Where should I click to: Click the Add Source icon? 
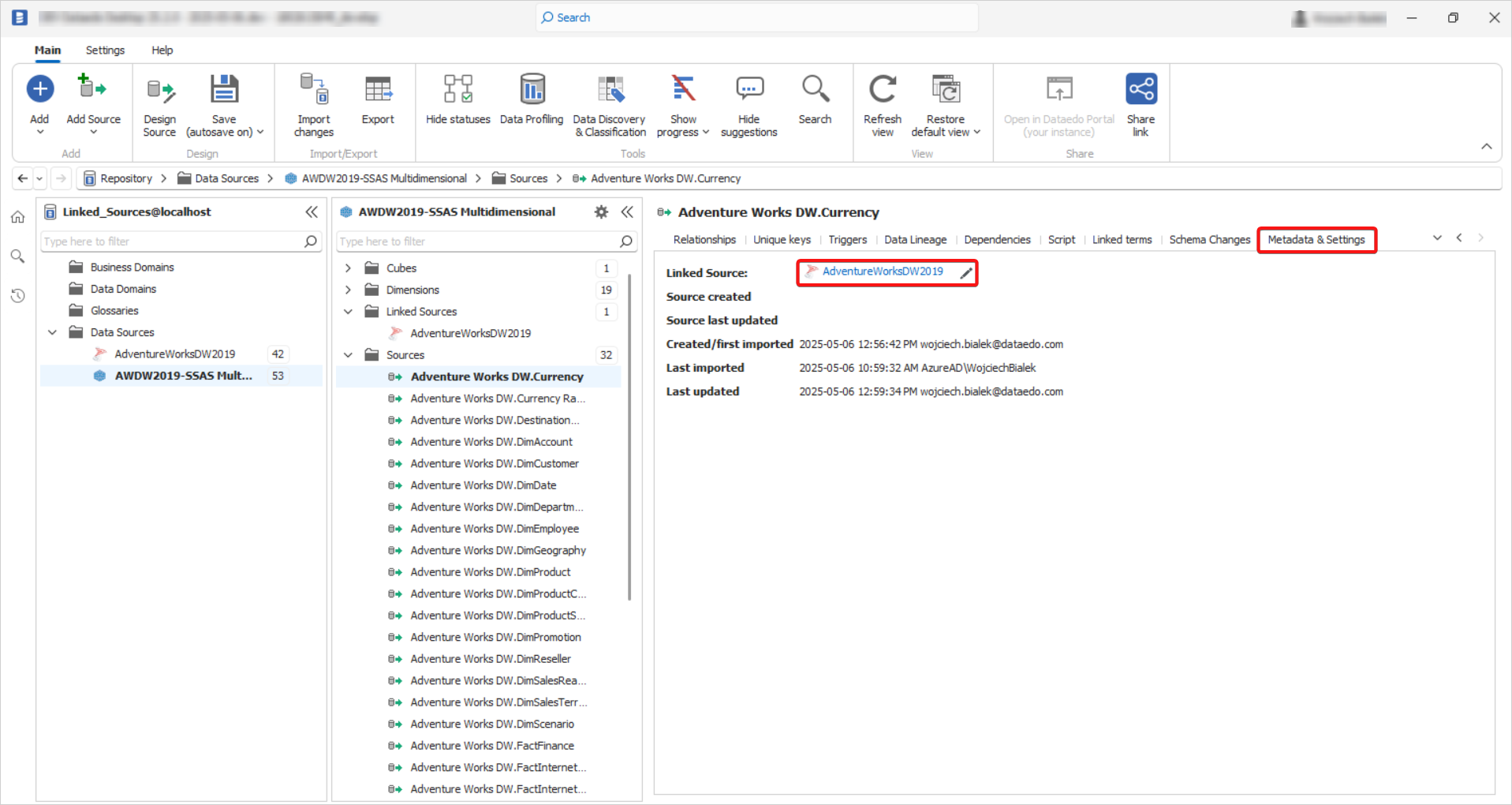pos(92,87)
